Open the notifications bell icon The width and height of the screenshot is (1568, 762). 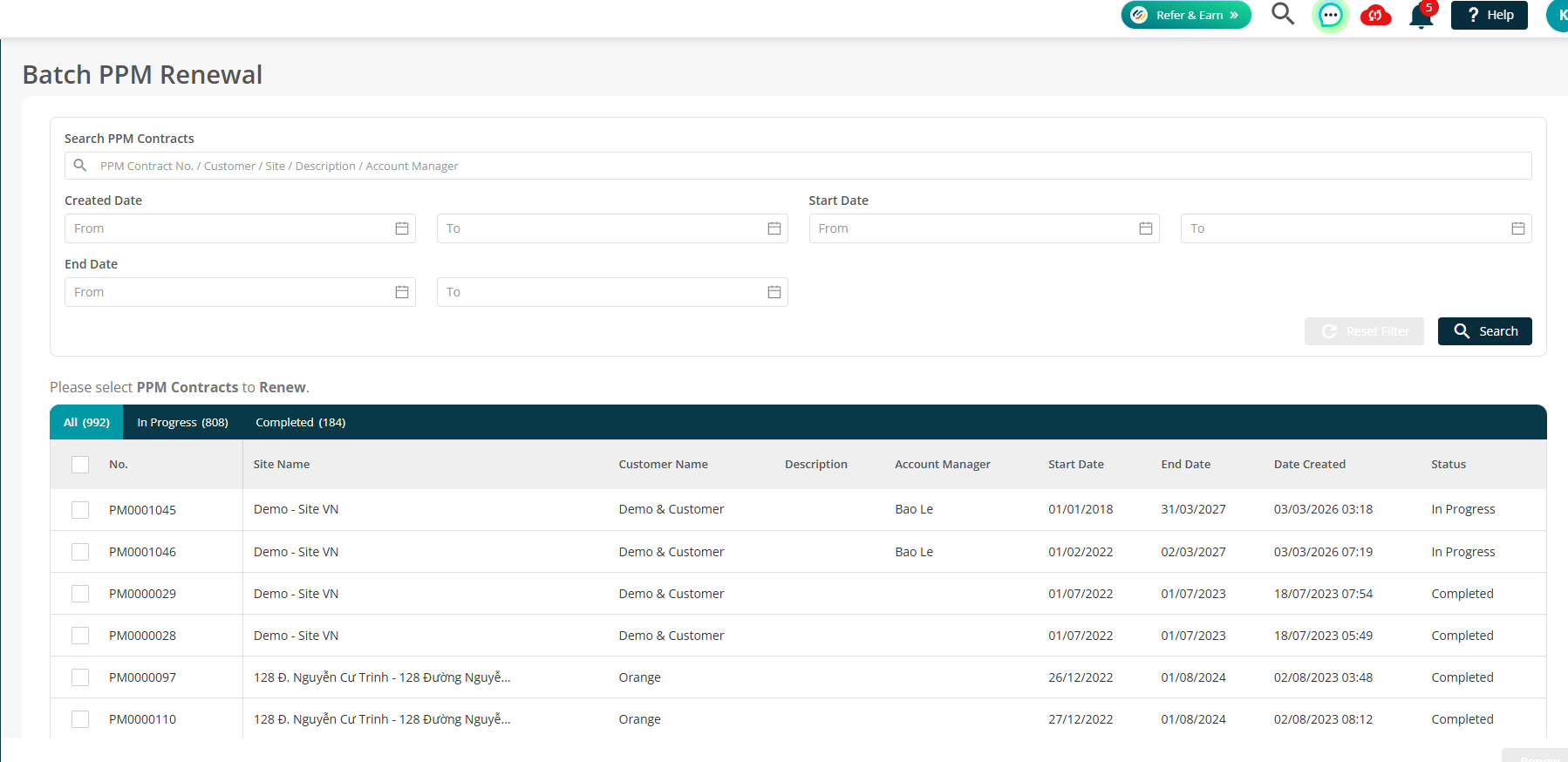(x=1421, y=16)
